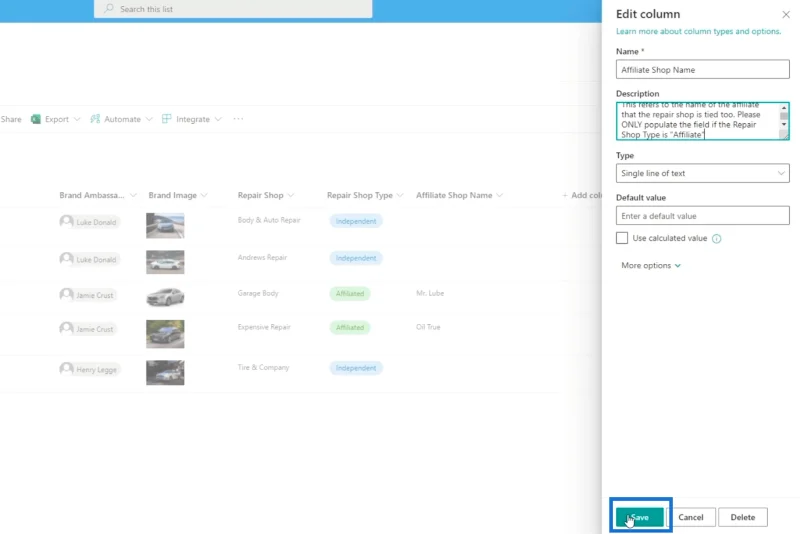Viewport: 800px width, 534px height.
Task: Open Export dropdown arrow
Action: tap(77, 119)
